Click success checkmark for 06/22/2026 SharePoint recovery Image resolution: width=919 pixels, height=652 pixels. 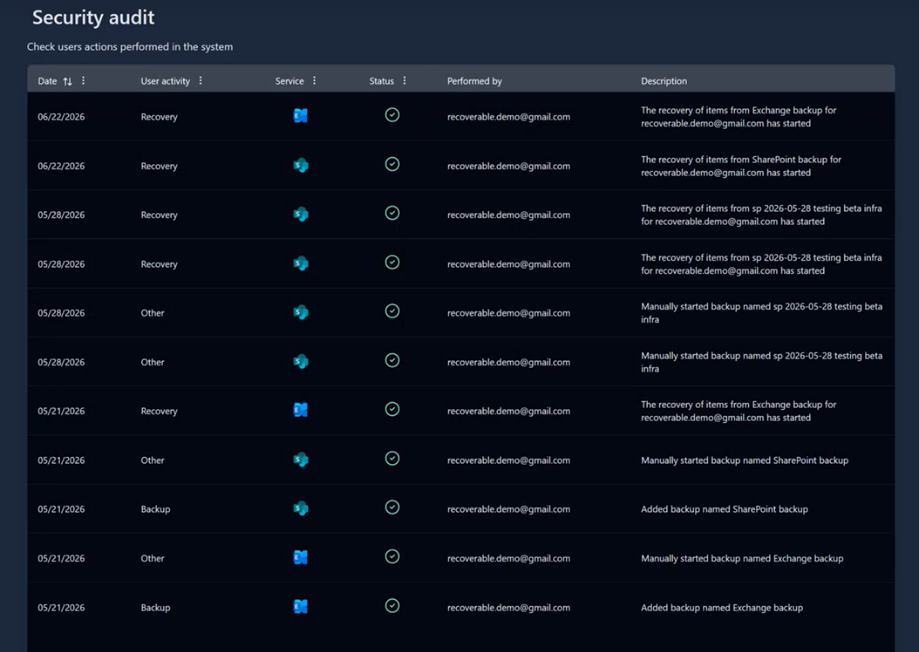pos(392,164)
